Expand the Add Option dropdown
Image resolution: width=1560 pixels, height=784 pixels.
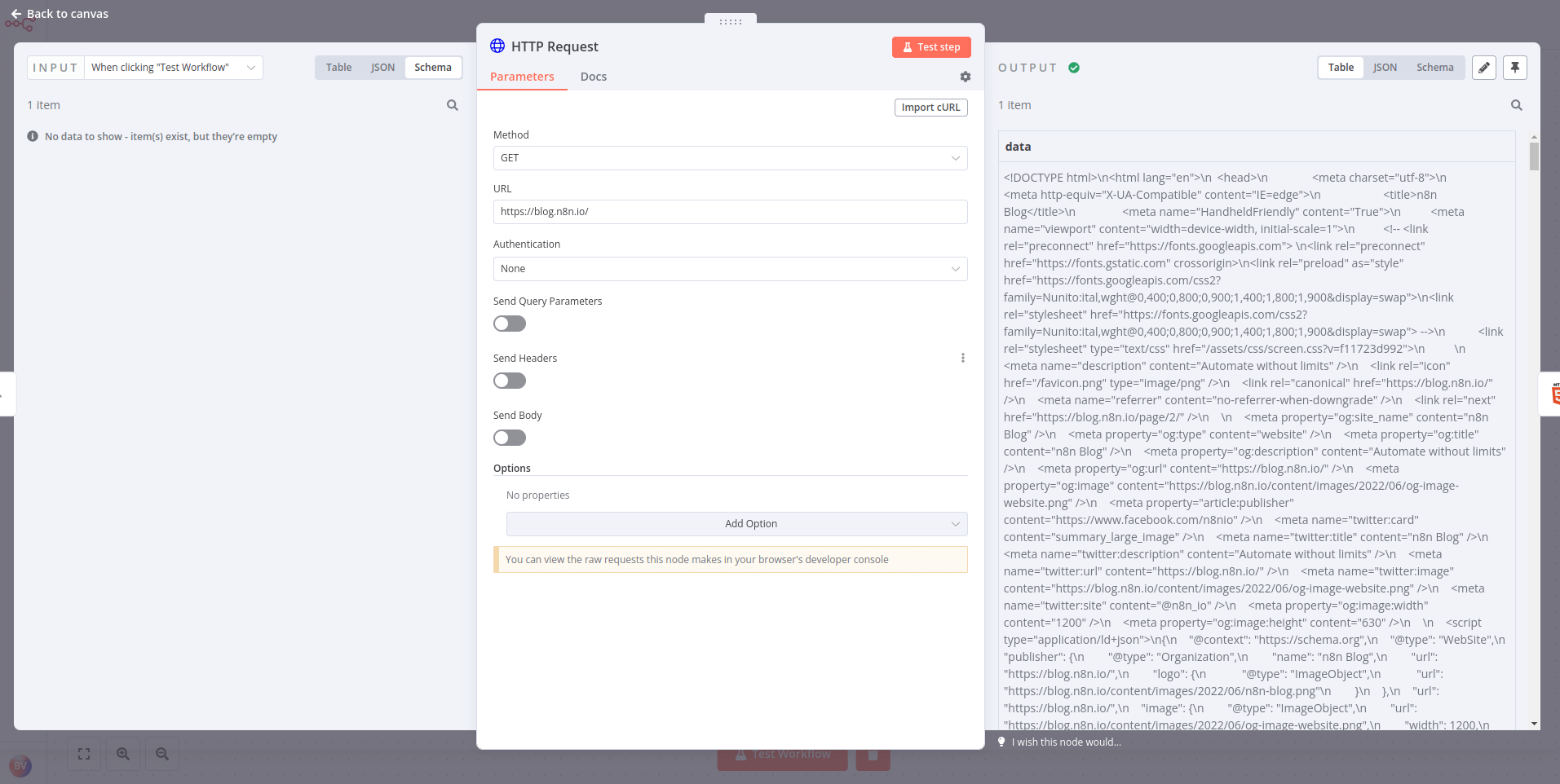(736, 523)
